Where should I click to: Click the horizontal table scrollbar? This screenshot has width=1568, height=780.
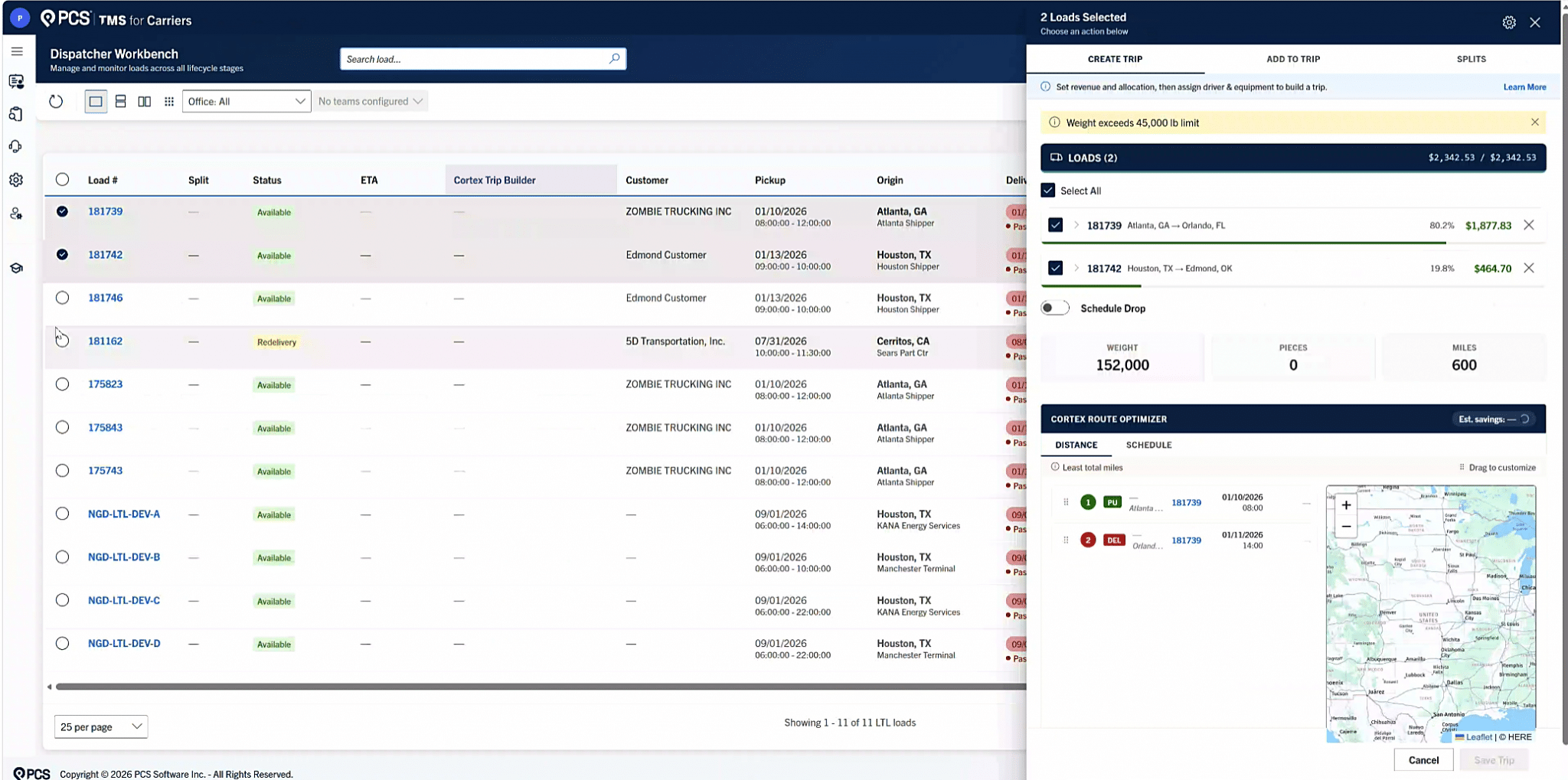pyautogui.click(x=541, y=687)
